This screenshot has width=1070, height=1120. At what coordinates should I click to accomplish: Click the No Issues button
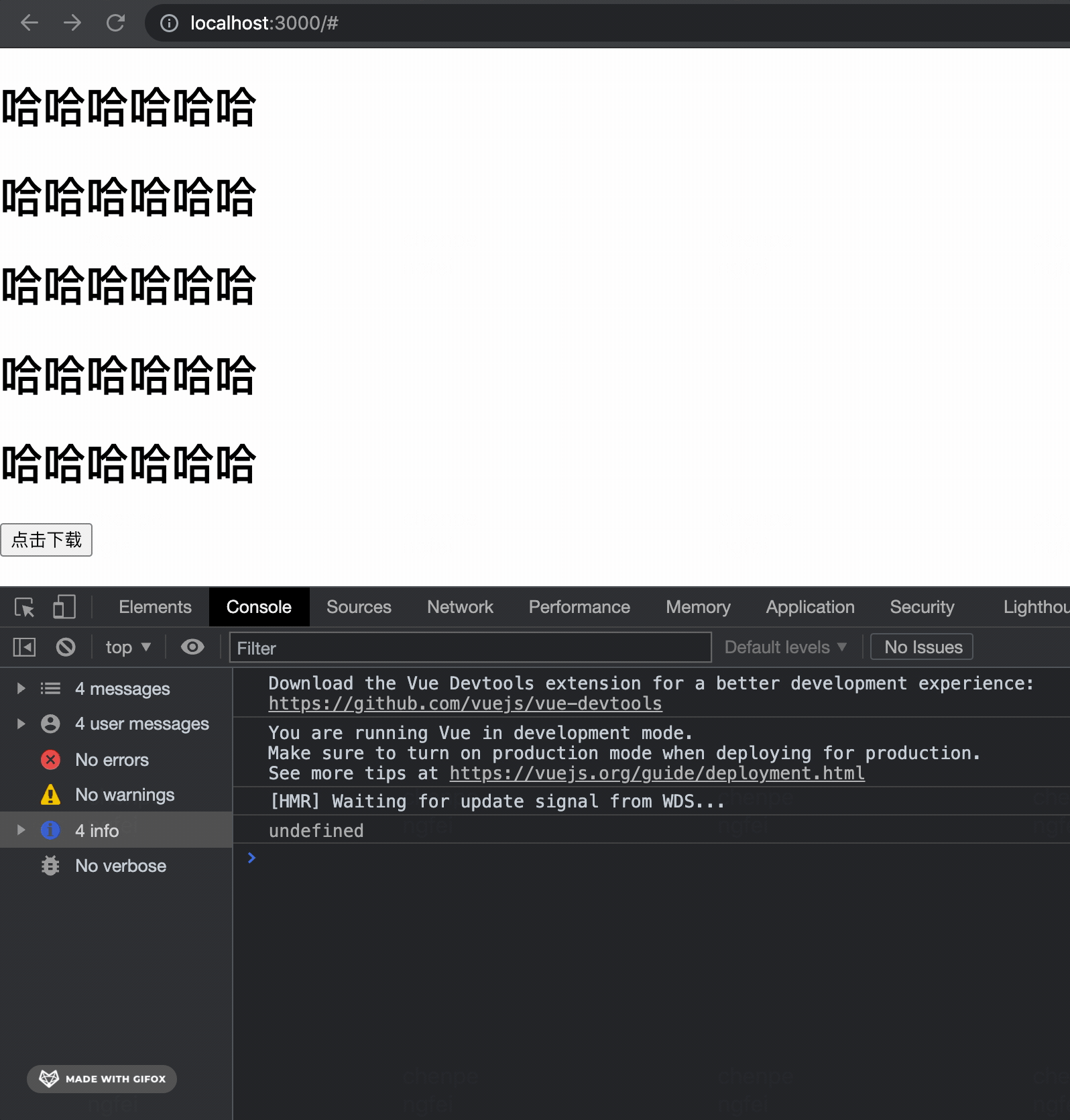tap(922, 647)
